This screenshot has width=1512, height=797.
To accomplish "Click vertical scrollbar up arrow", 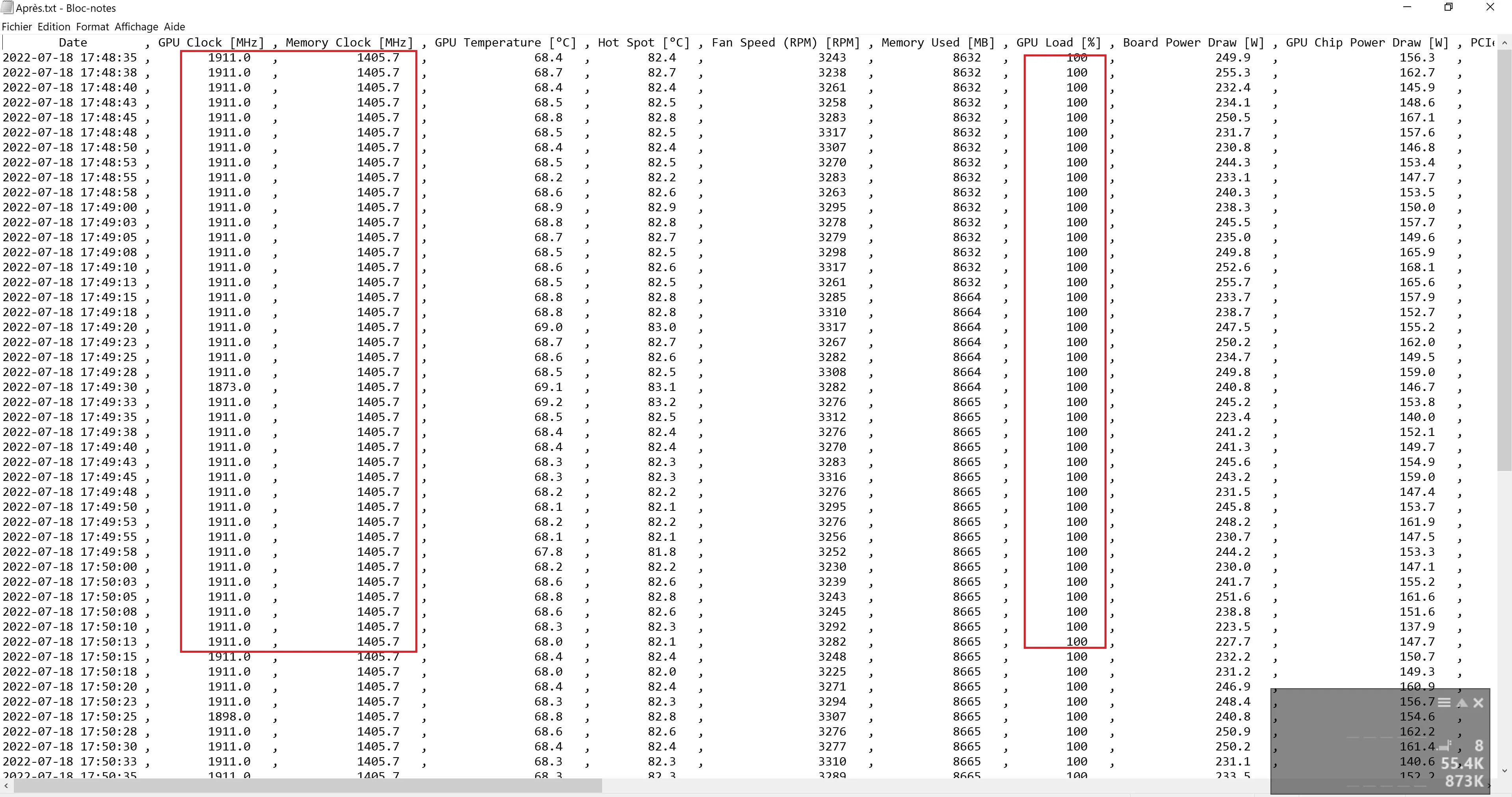I will tap(1504, 43).
